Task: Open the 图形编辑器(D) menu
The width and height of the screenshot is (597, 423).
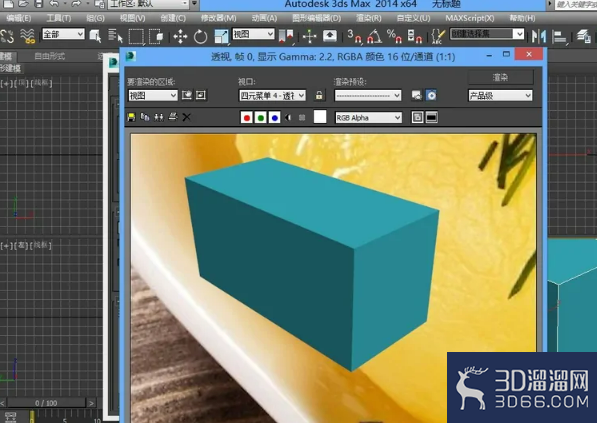Action: coord(316,18)
